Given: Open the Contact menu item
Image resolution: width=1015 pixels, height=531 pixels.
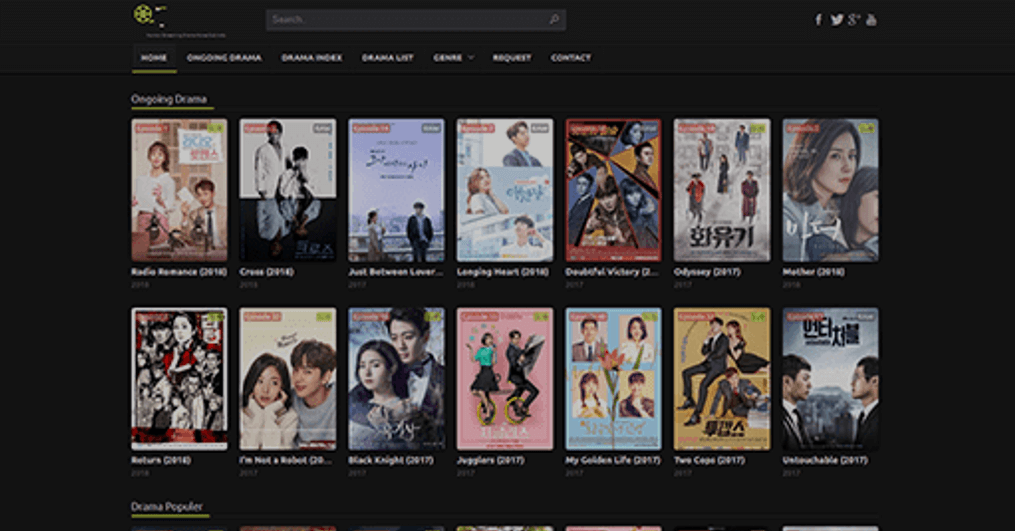Looking at the screenshot, I should 570,58.
